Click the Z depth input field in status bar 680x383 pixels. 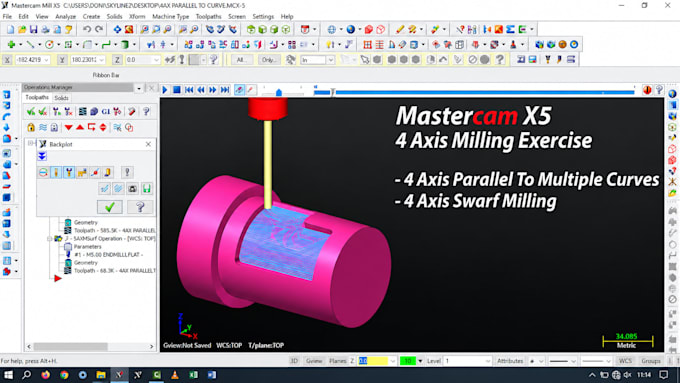[x=373, y=361]
